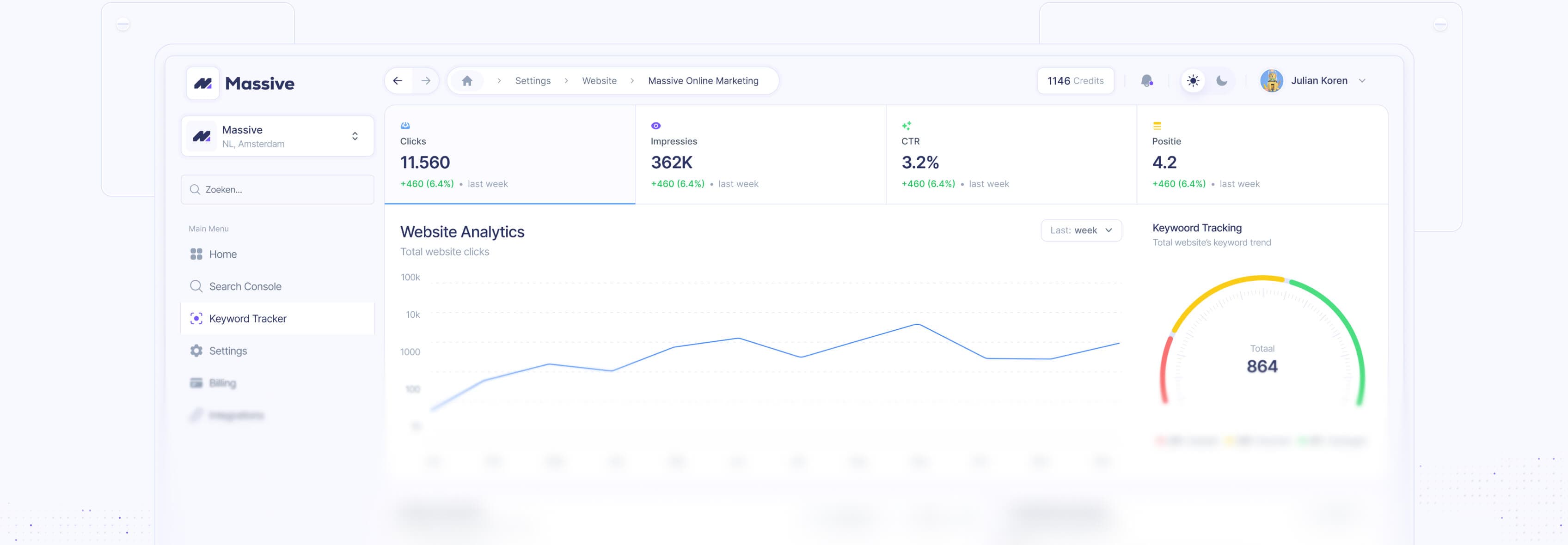Click the 100k axis label
The width and height of the screenshot is (1568, 545).
pos(410,278)
